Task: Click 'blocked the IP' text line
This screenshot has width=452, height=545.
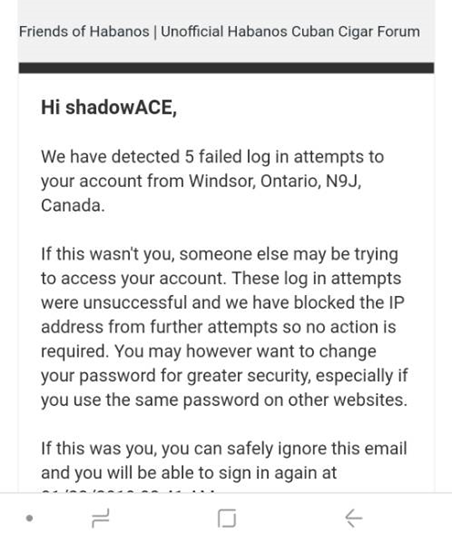Action: [x=349, y=302]
